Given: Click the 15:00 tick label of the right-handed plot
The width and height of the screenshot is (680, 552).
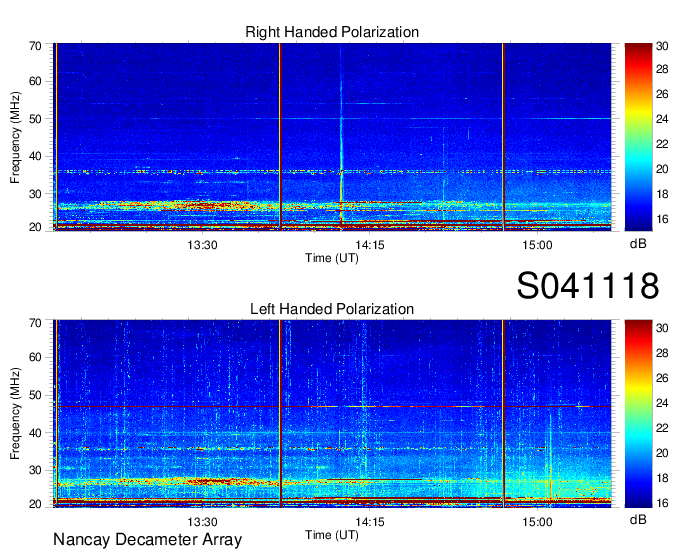Looking at the screenshot, I should pos(537,245).
